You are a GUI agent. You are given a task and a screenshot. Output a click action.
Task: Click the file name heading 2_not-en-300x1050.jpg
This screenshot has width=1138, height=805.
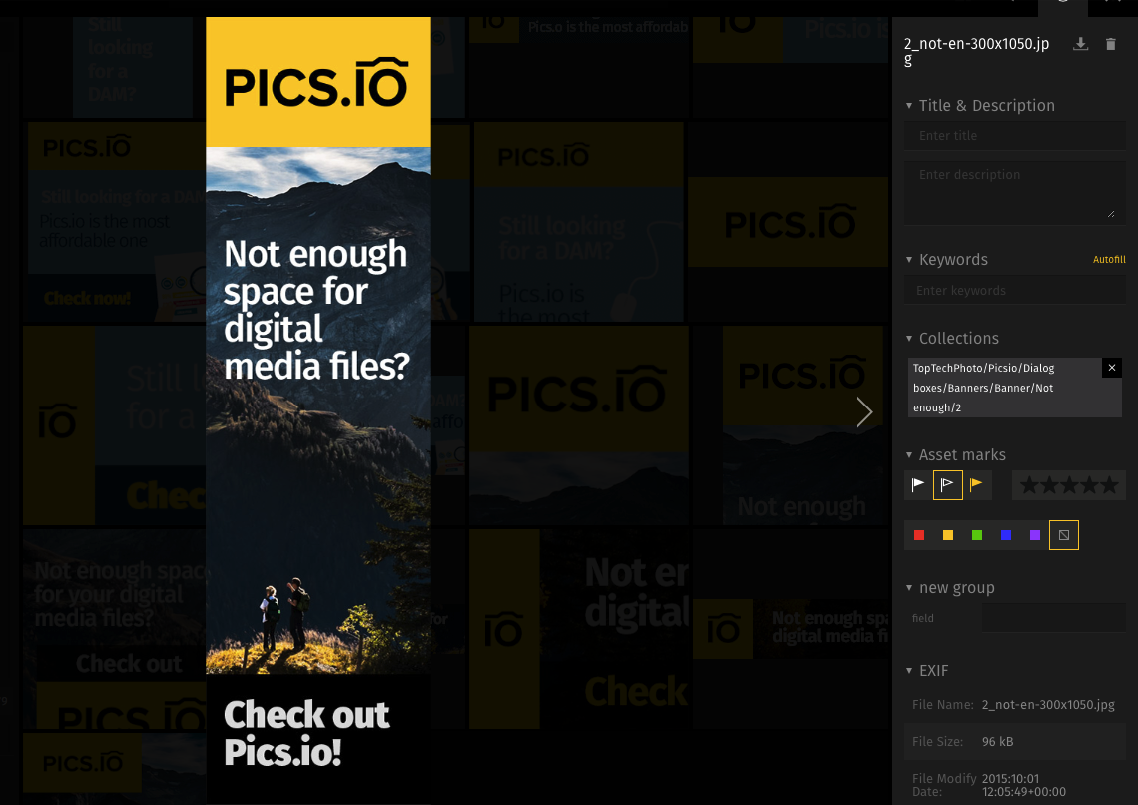(x=976, y=52)
